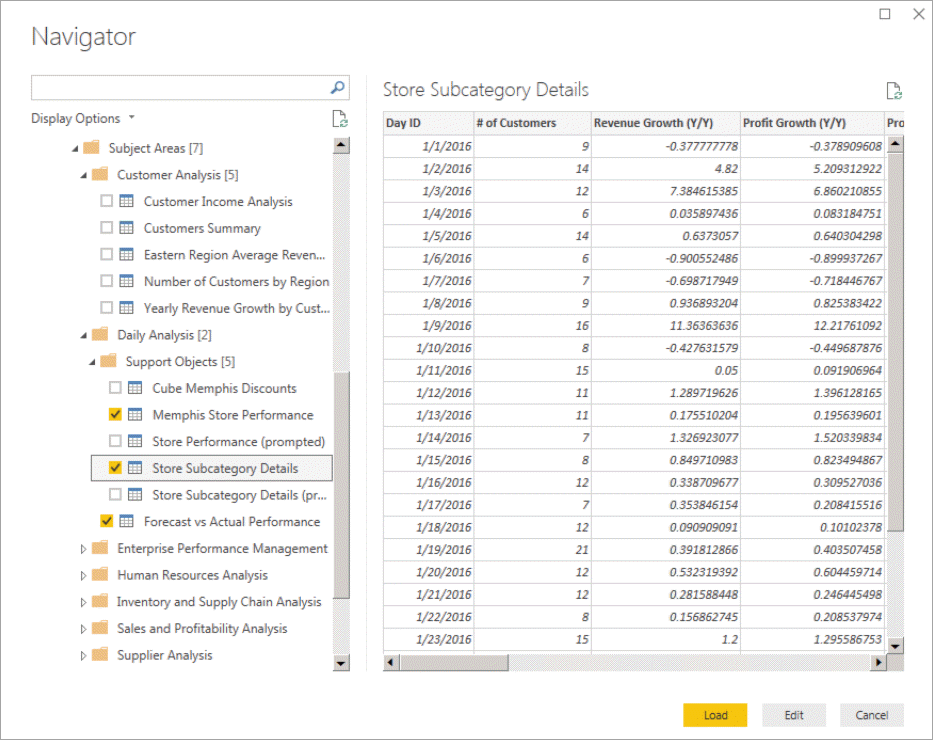The height and width of the screenshot is (740, 933).
Task: Click the Supplier Analysis folder icon
Action: 100,656
